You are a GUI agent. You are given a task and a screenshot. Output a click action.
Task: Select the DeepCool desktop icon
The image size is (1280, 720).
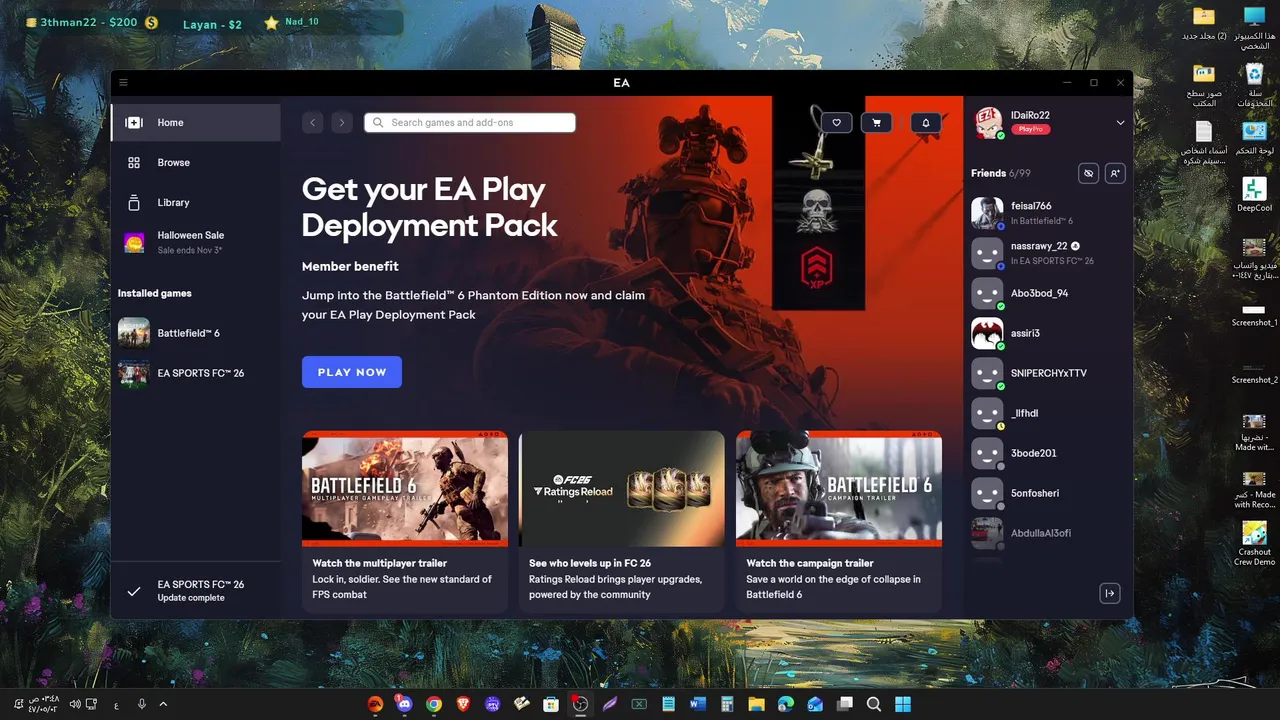click(1254, 195)
